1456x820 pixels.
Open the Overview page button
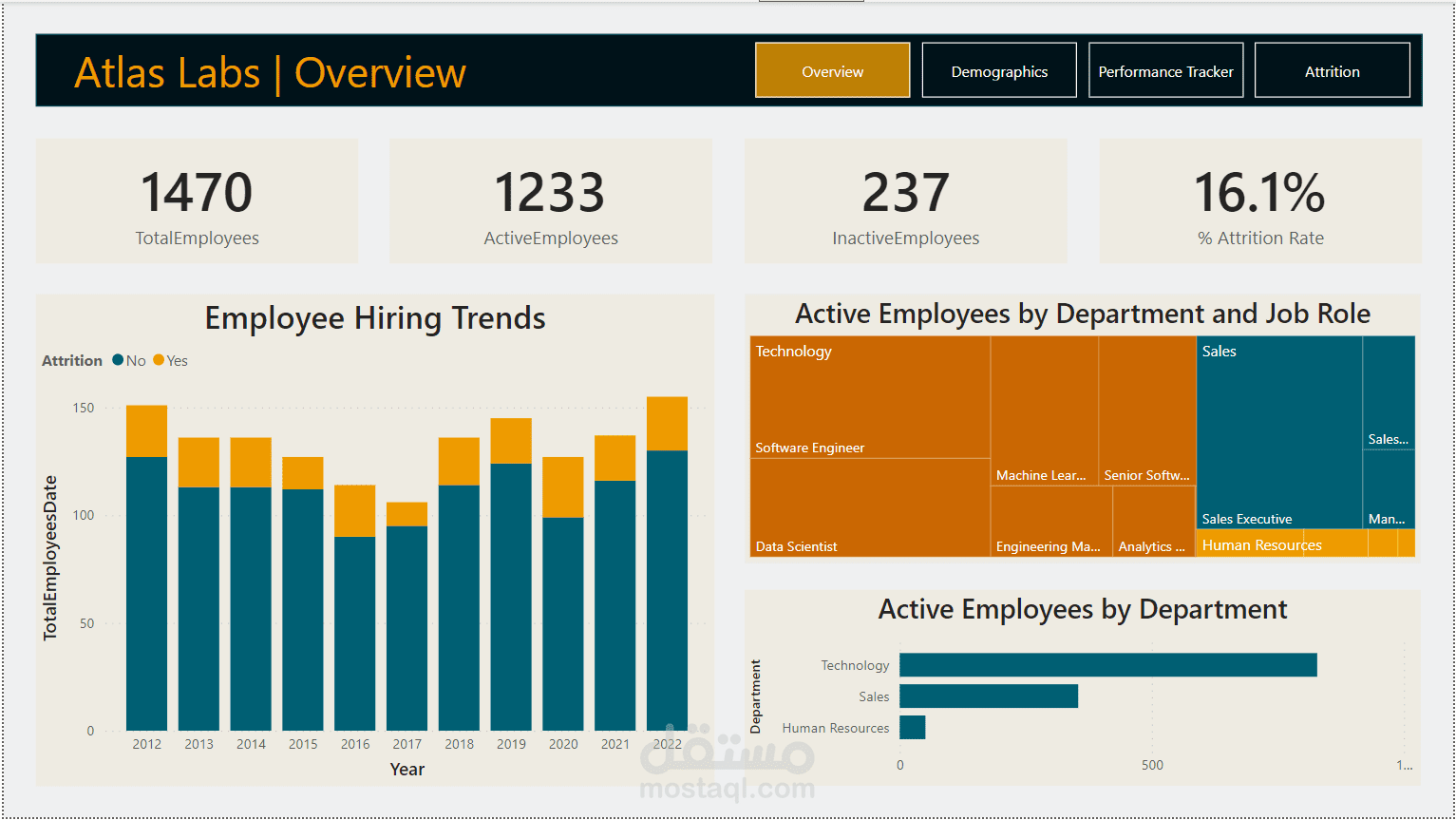tap(832, 70)
